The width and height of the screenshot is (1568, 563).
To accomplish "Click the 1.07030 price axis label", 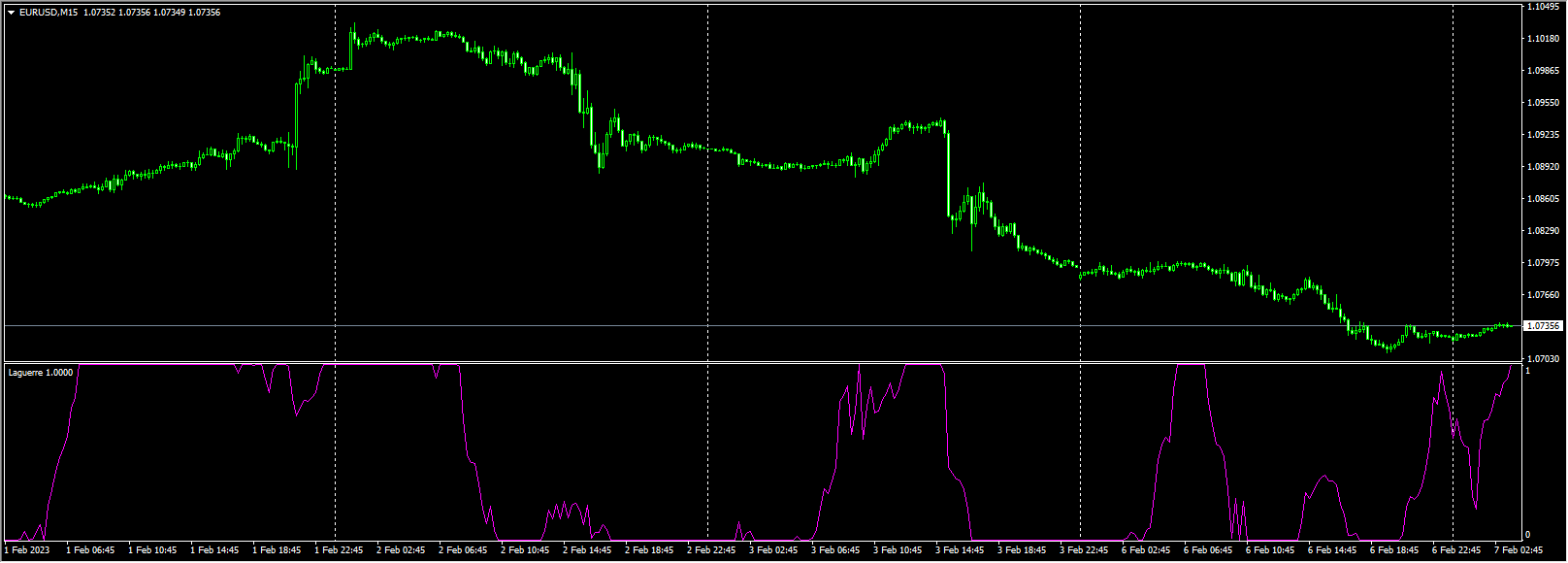I will (1543, 359).
